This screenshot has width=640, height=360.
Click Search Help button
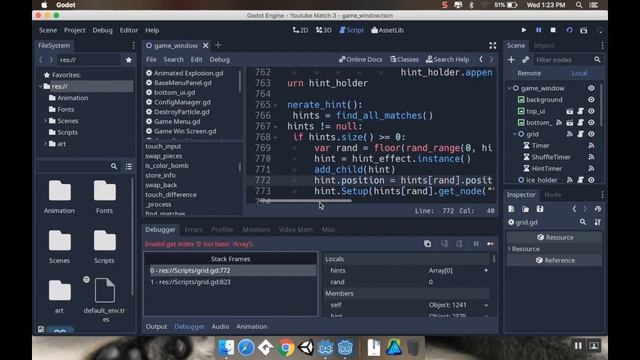coord(447,60)
